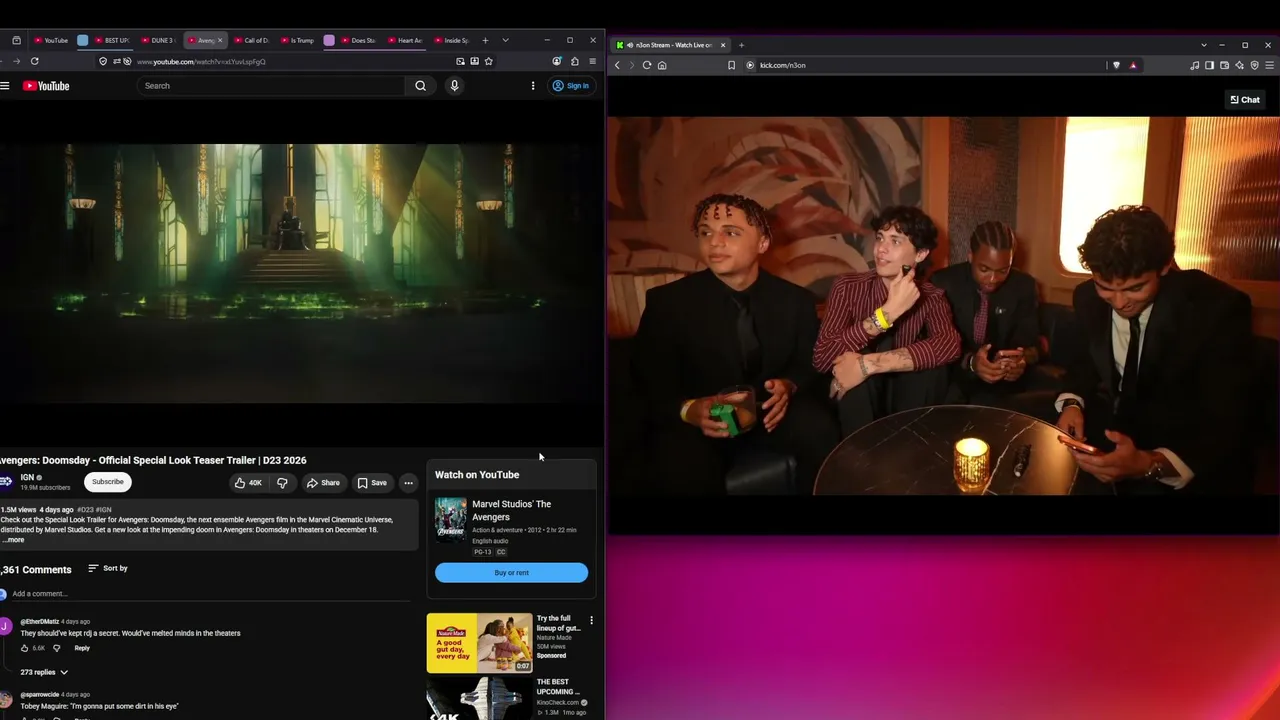The width and height of the screenshot is (1280, 720).
Task: Open Brave VPN shield icon in toolbar
Action: pyautogui.click(x=1254, y=65)
